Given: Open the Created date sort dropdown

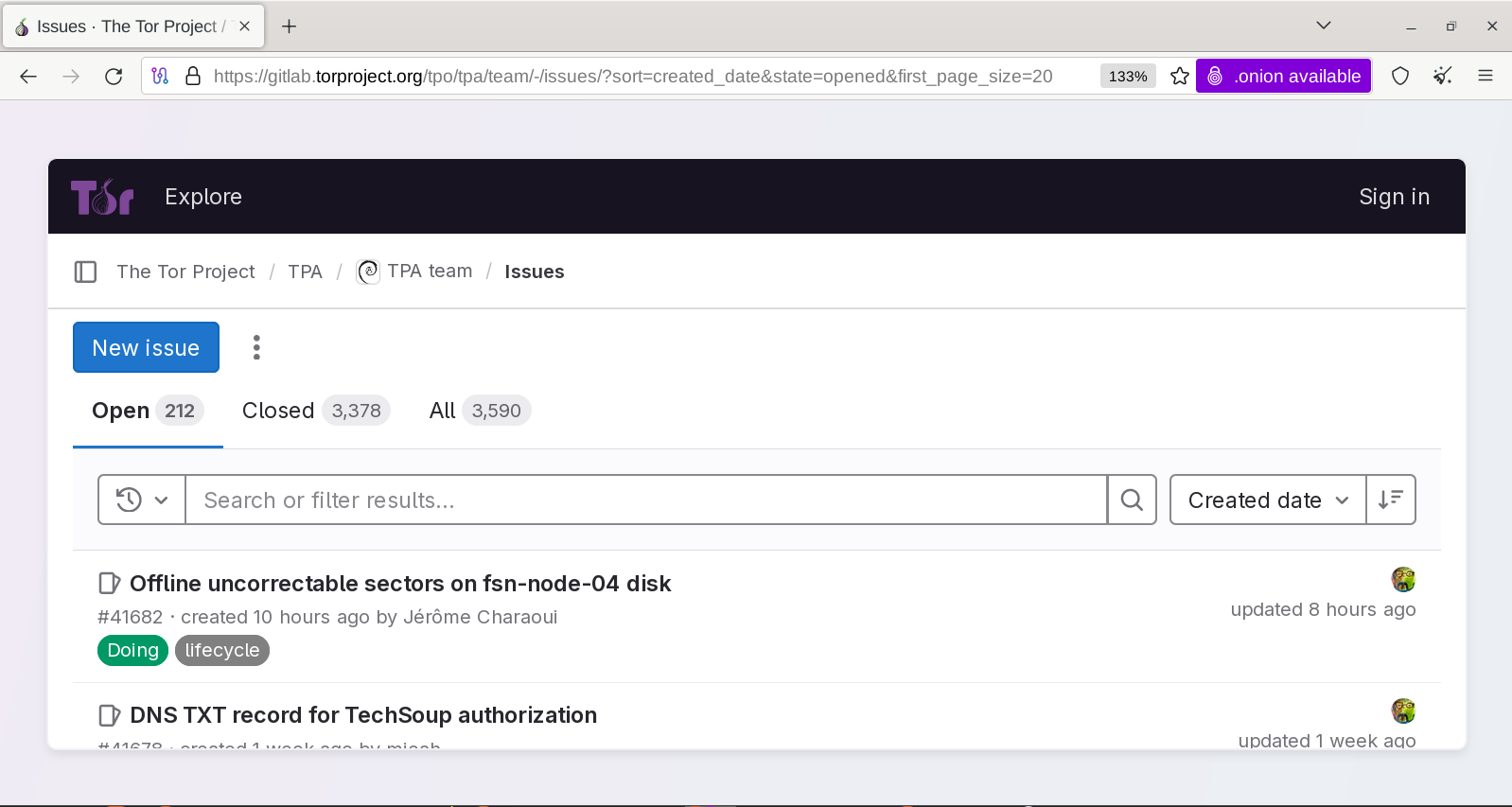Looking at the screenshot, I should (x=1268, y=500).
